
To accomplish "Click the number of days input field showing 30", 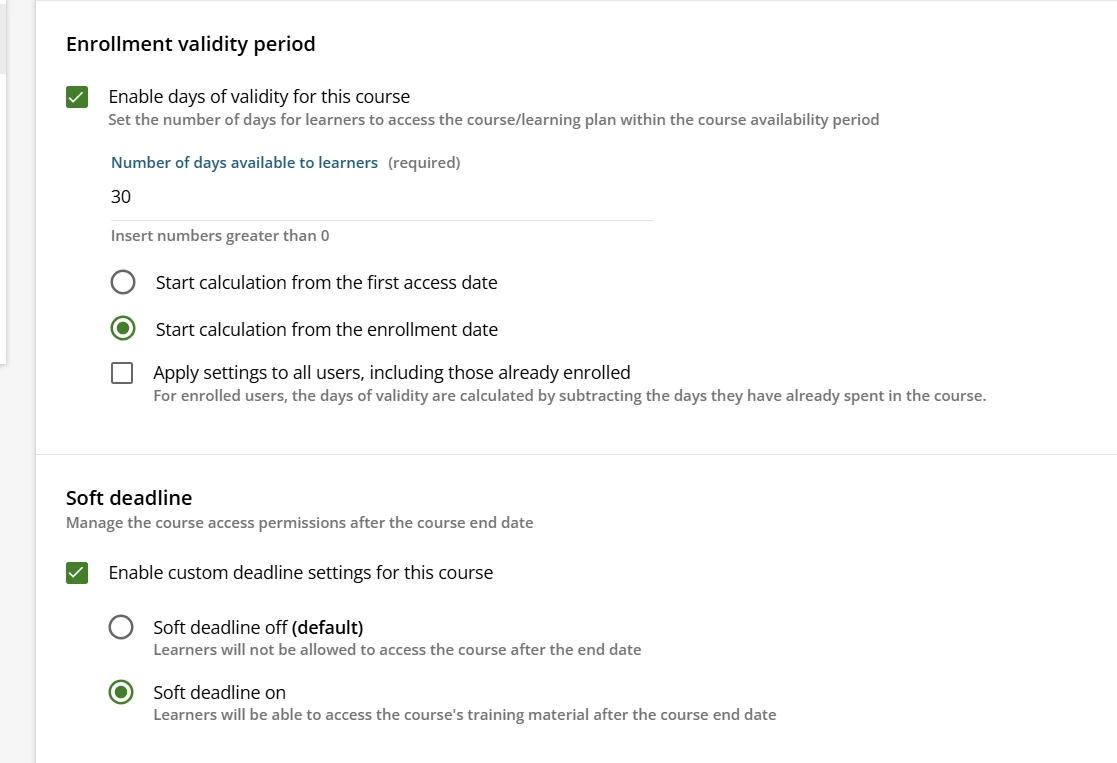I will (380, 197).
